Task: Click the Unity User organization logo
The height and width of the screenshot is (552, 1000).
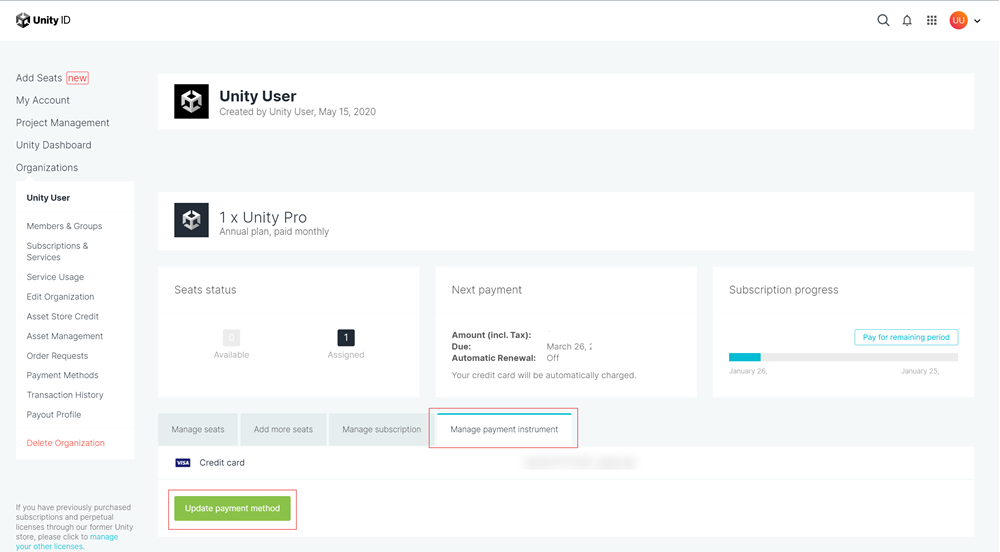Action: [191, 101]
